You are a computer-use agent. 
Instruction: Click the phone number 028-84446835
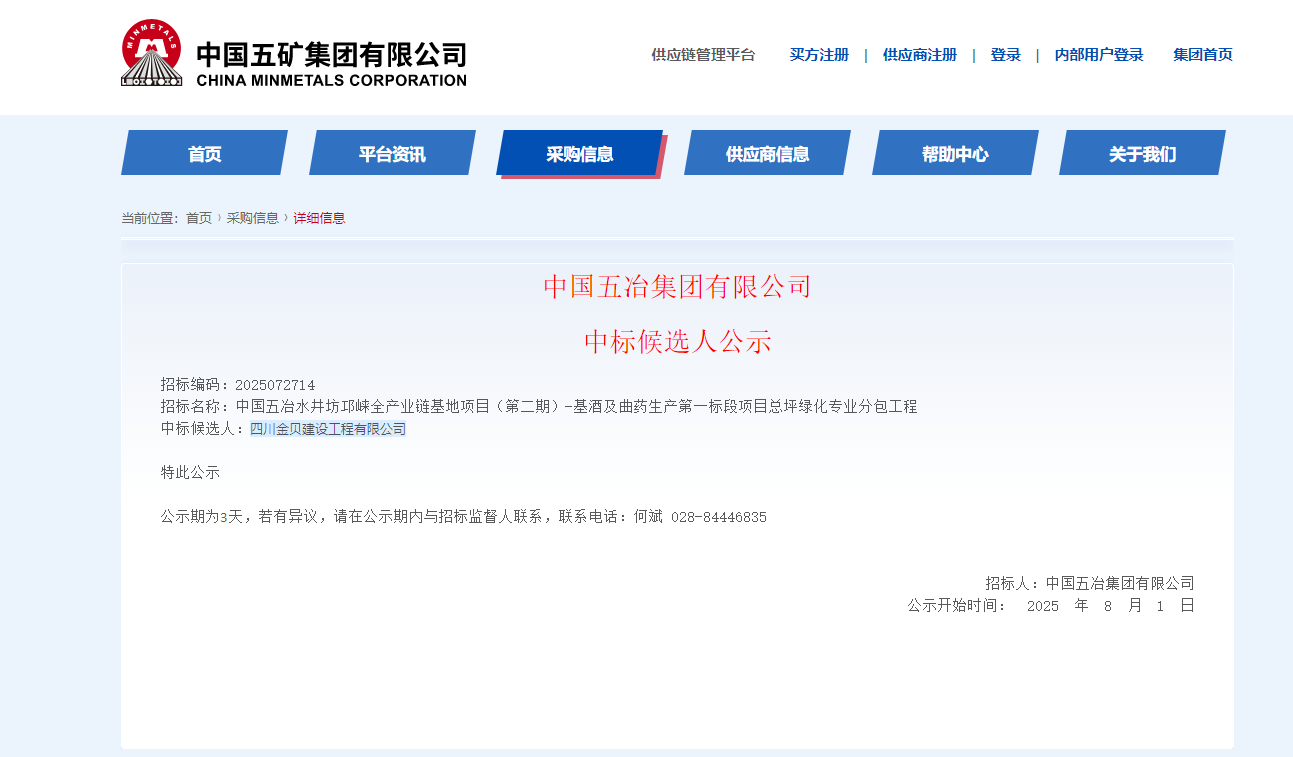(719, 518)
